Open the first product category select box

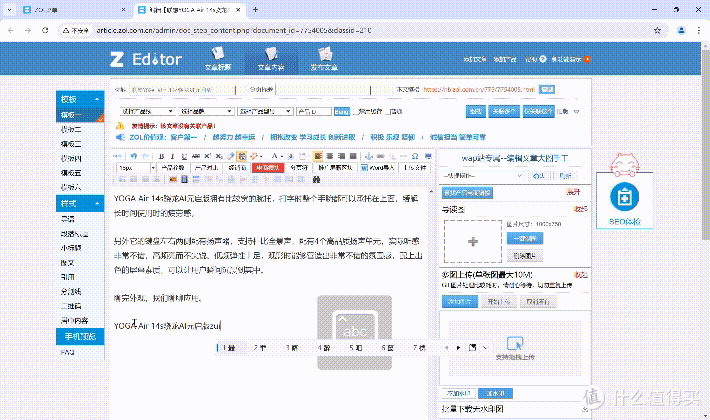[147, 111]
